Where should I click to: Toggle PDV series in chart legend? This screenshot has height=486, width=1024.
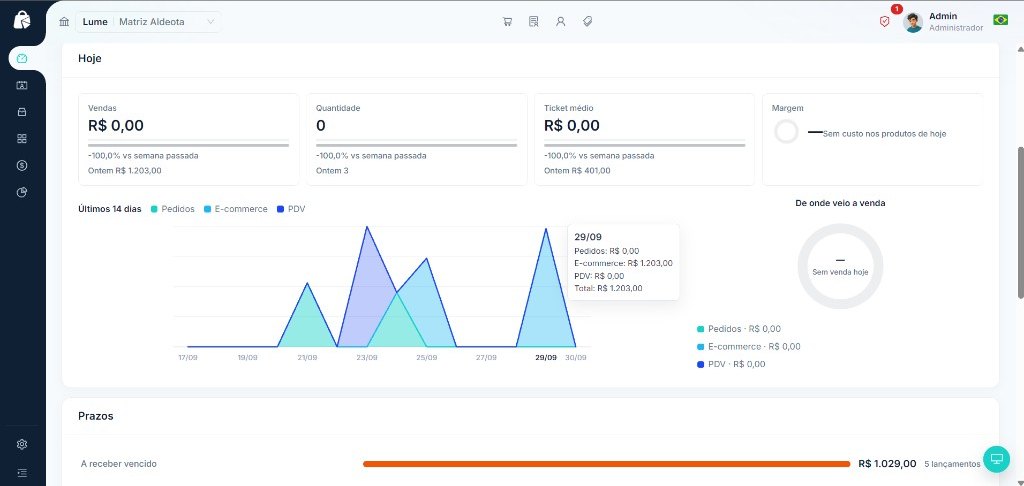[x=291, y=209]
